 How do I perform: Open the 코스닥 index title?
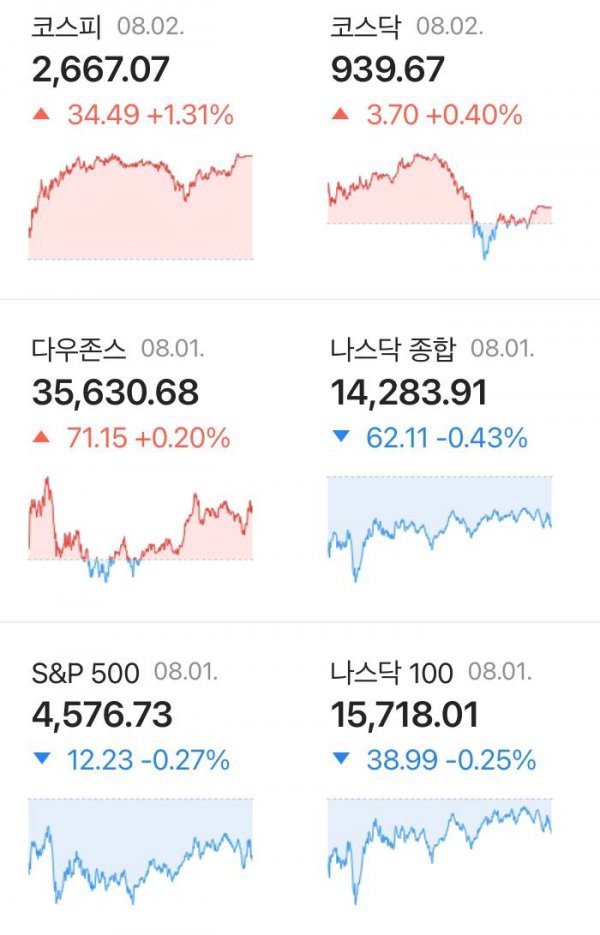coord(366,27)
